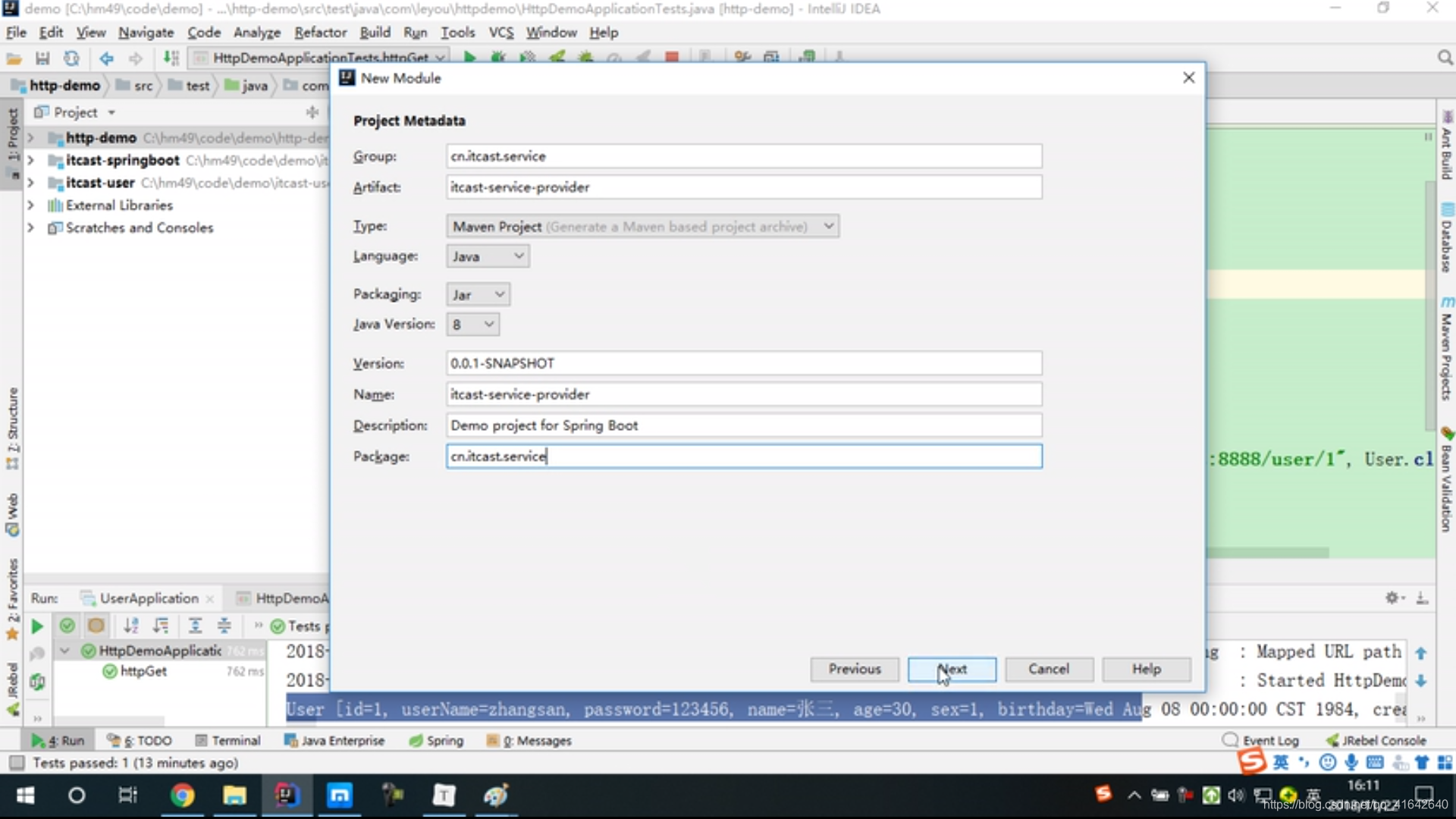Click File Explorer icon in taskbar

(x=234, y=795)
